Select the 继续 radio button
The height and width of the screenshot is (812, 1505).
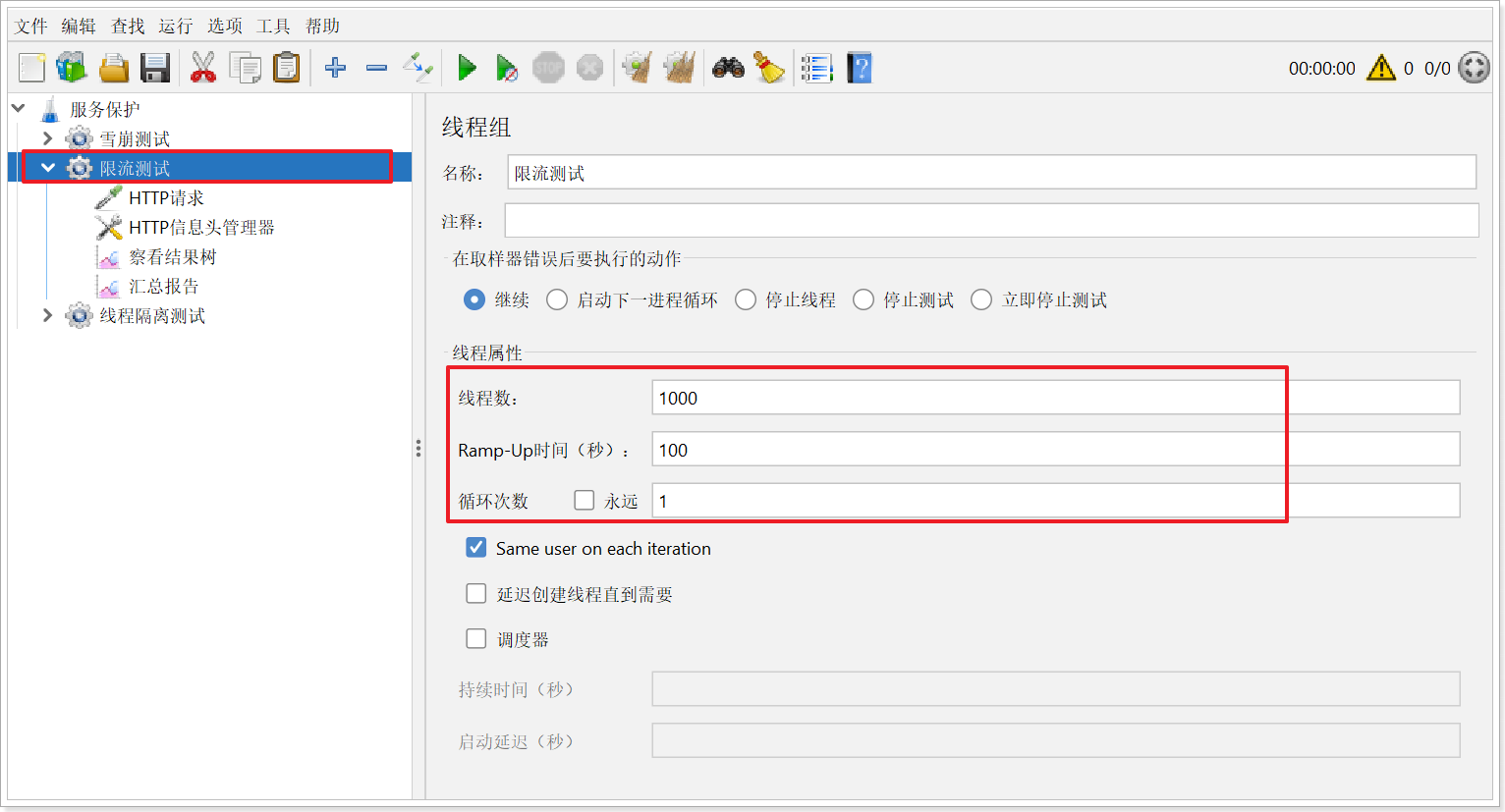pyautogui.click(x=474, y=299)
